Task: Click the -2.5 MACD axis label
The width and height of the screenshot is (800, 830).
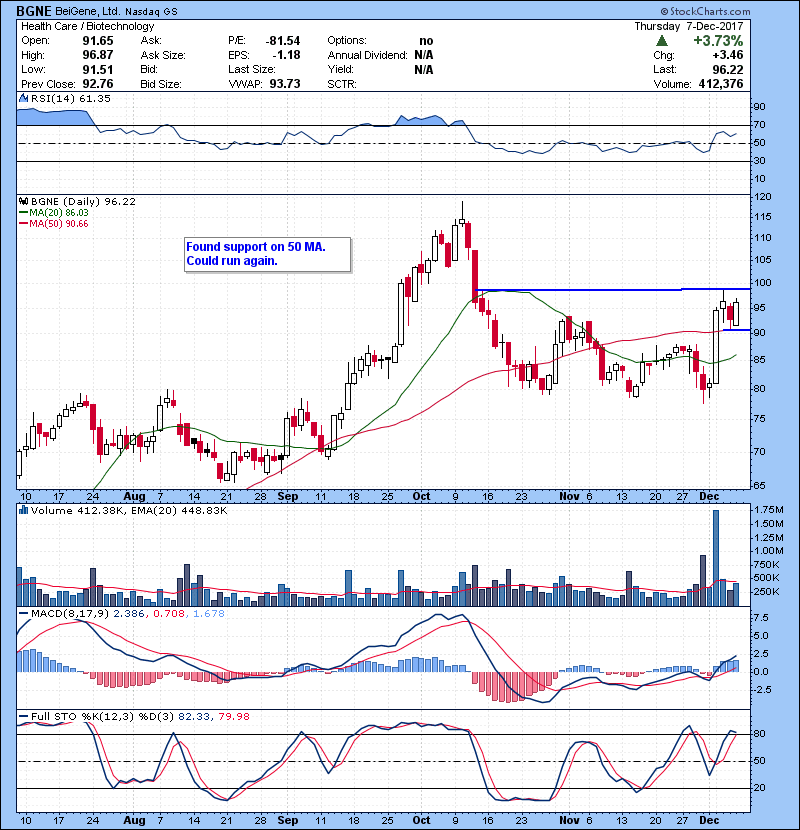Action: pyautogui.click(x=763, y=690)
